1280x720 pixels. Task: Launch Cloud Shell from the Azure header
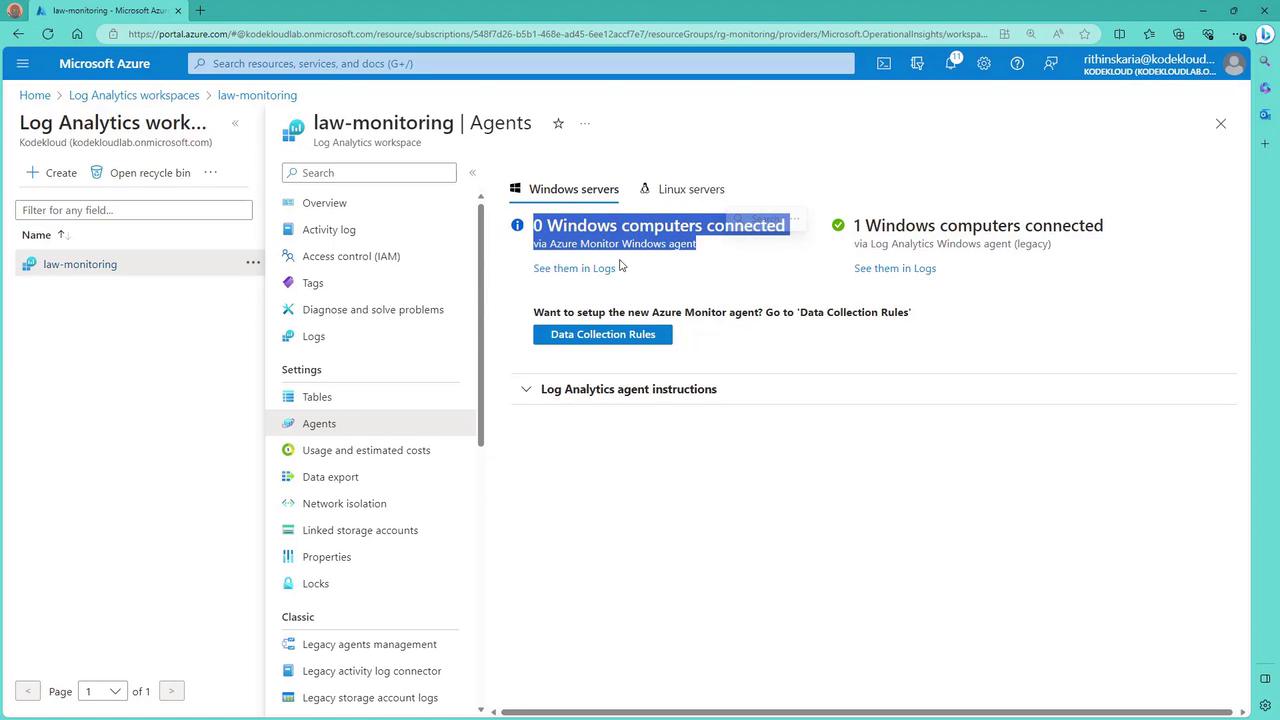coord(884,63)
